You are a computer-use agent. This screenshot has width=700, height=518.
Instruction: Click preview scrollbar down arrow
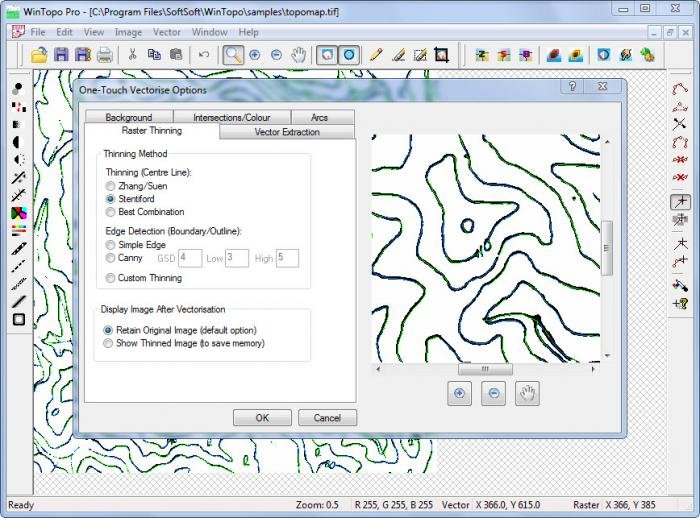(x=607, y=356)
